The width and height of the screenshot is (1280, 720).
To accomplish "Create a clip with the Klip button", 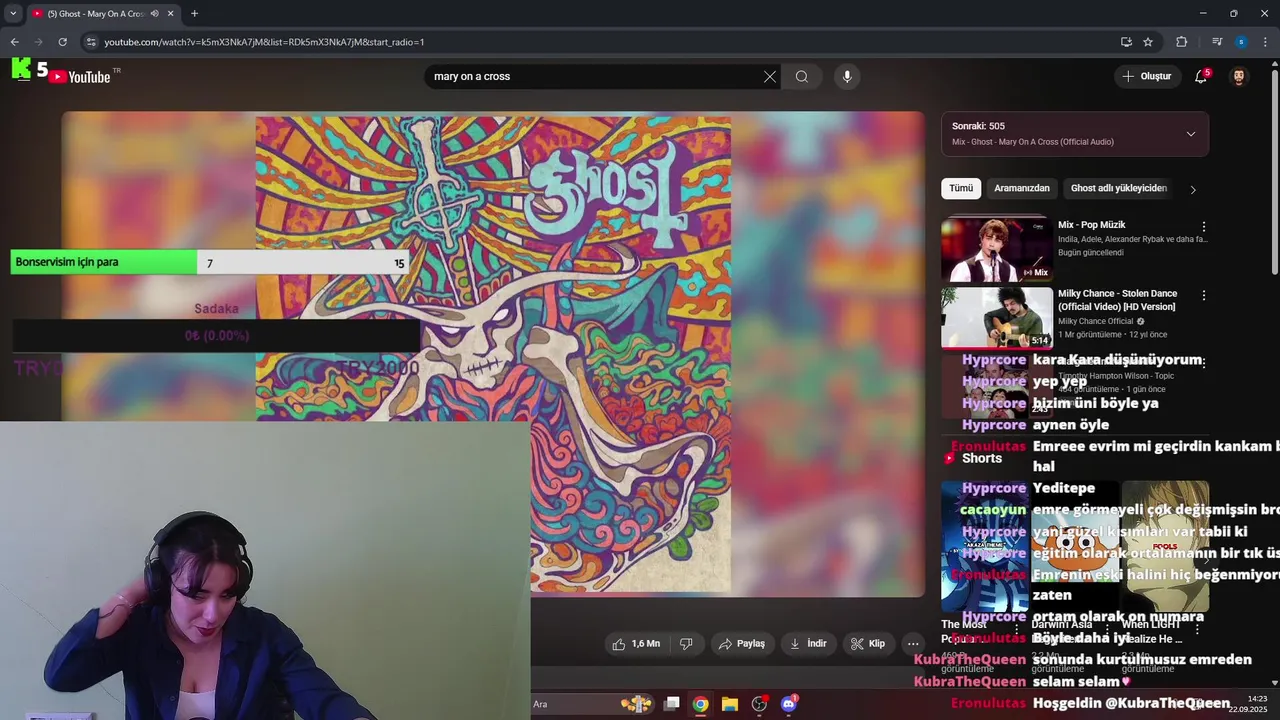I will 868,644.
